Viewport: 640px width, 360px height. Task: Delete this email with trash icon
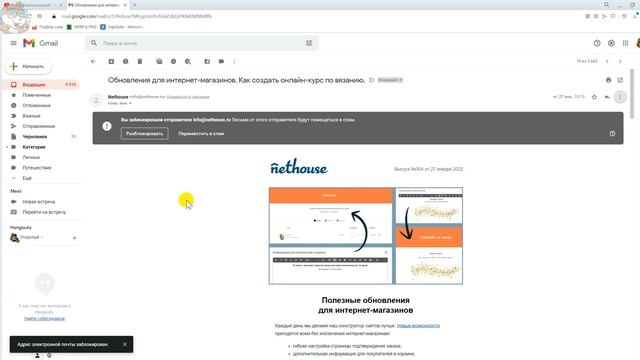point(140,61)
